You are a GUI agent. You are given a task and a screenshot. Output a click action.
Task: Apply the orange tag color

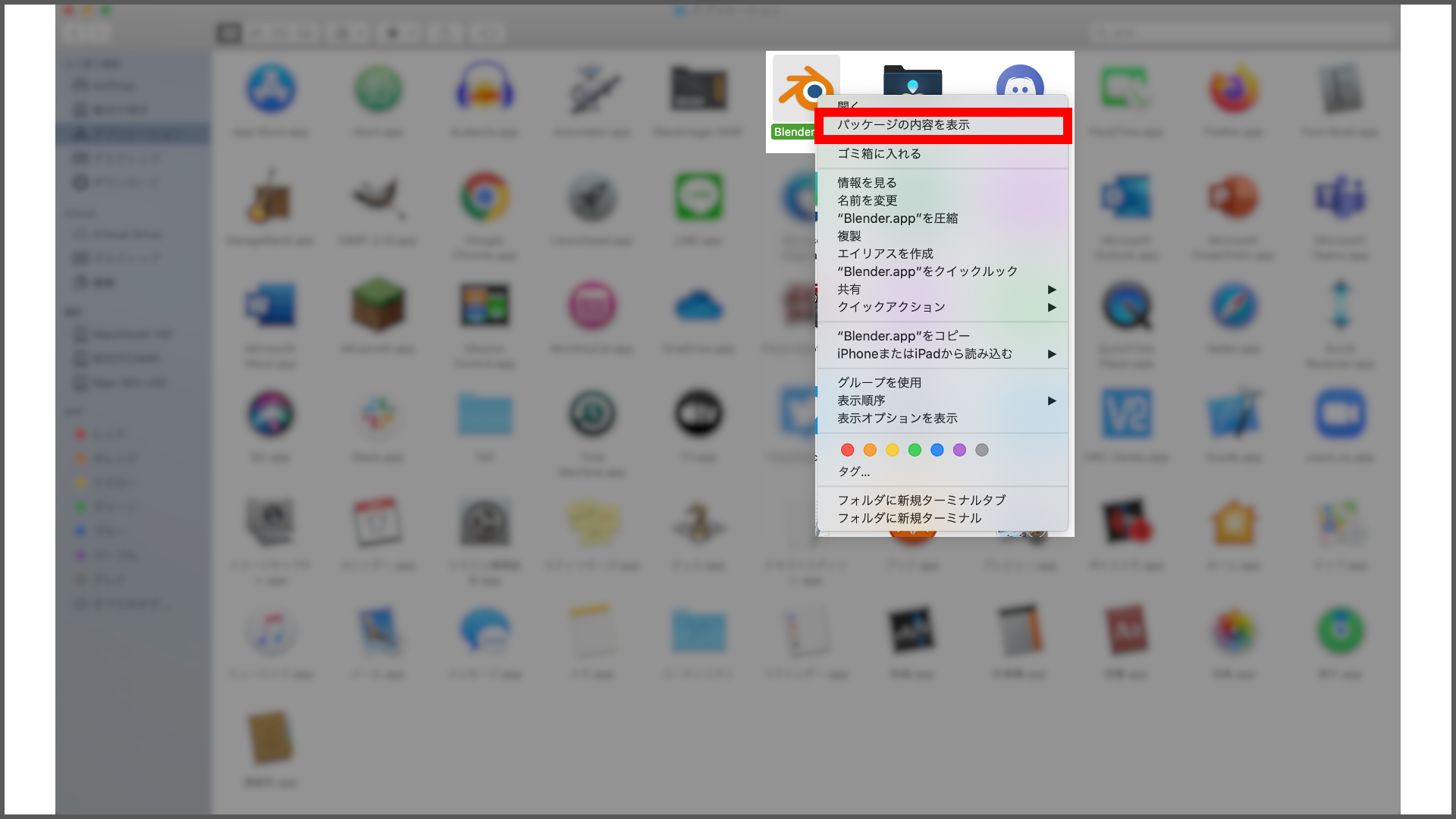[x=870, y=450]
